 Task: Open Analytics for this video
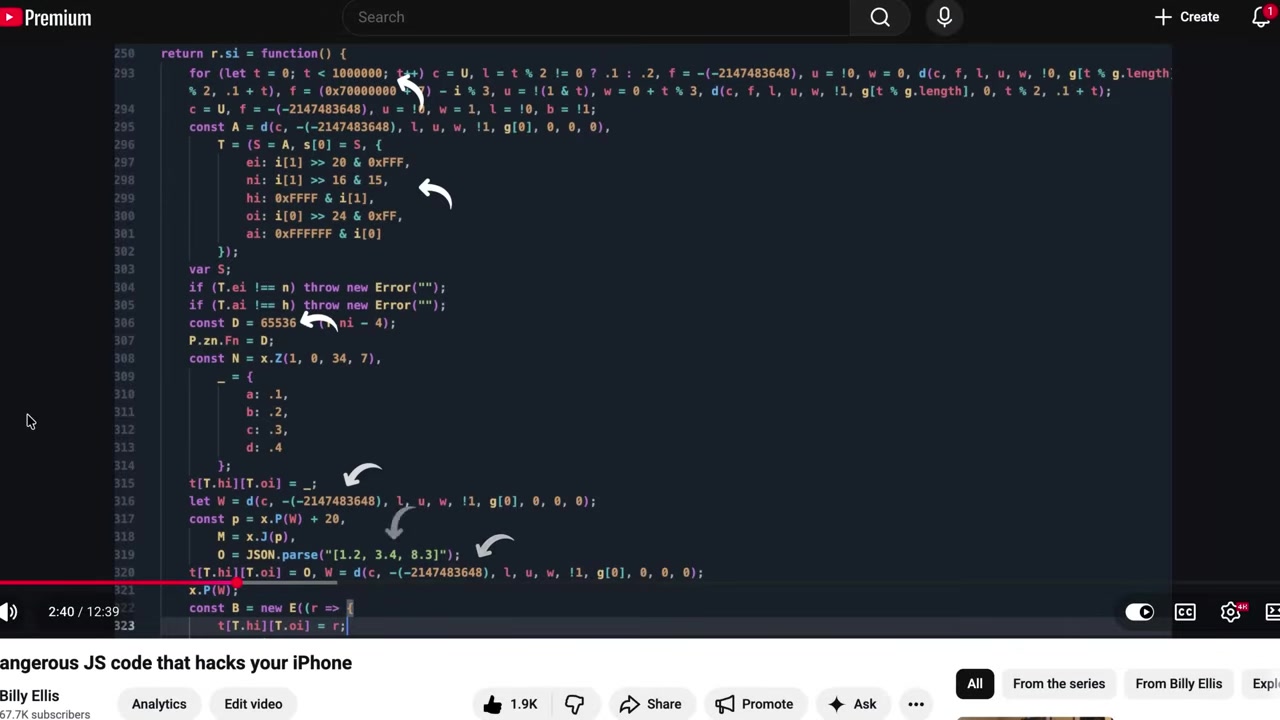[159, 704]
